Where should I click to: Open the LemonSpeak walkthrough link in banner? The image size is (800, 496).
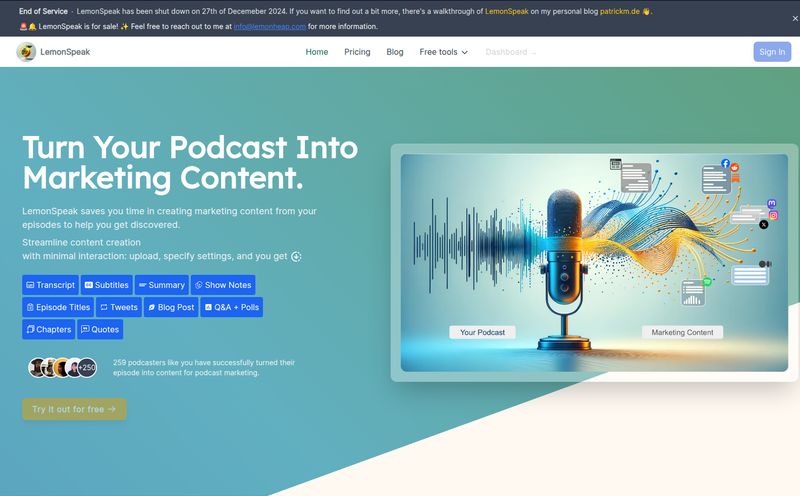(x=507, y=11)
